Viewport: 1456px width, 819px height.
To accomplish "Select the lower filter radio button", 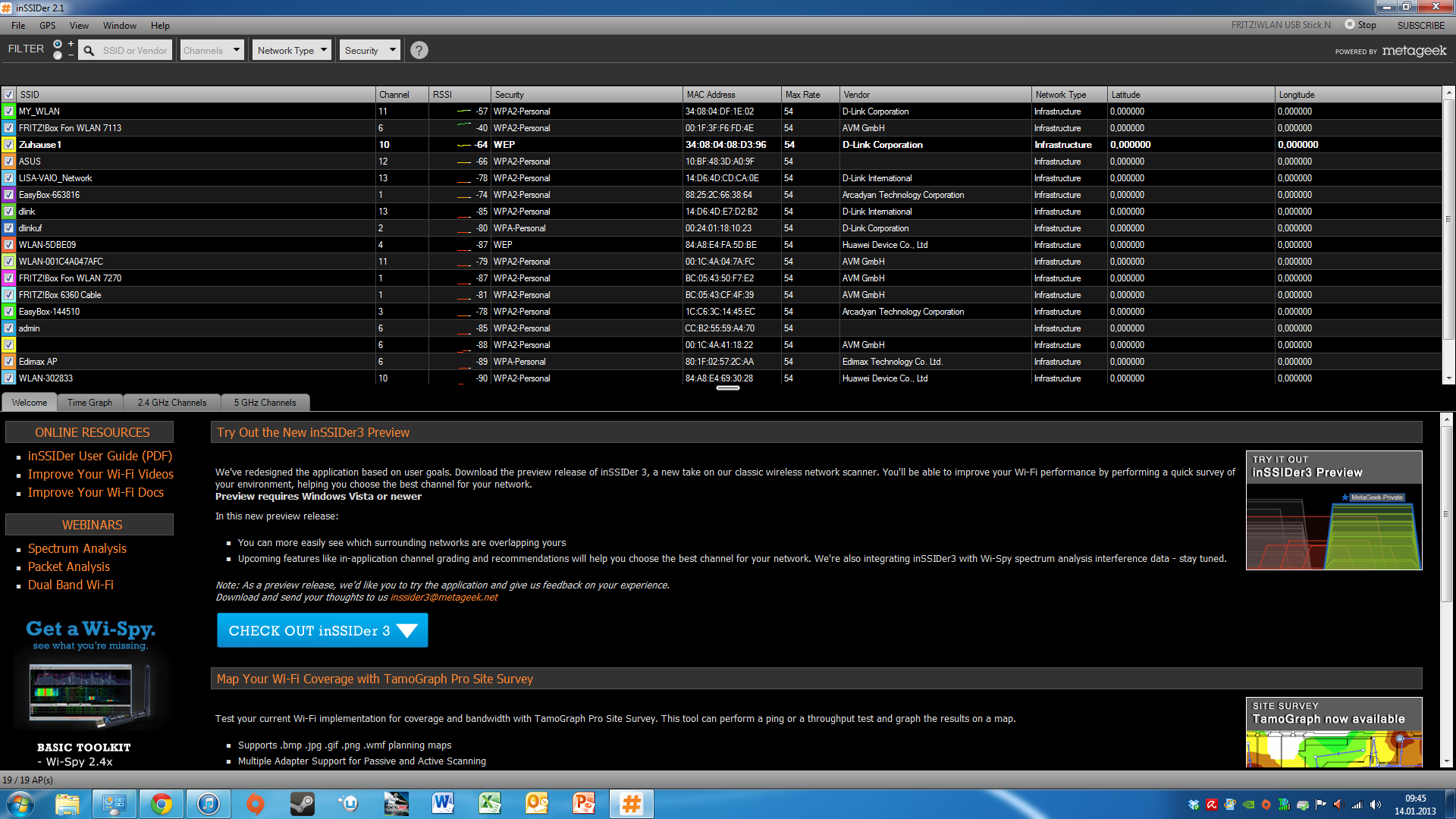I will point(58,55).
